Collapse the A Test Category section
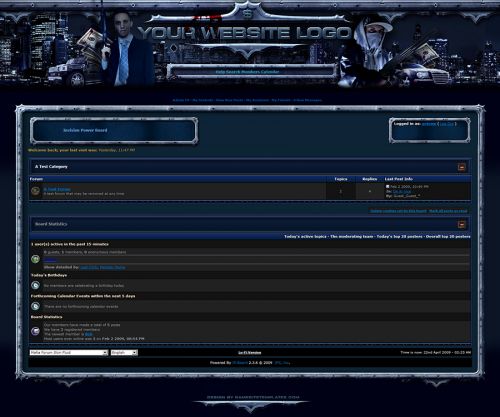This screenshot has width=500, height=417. pos(462,167)
